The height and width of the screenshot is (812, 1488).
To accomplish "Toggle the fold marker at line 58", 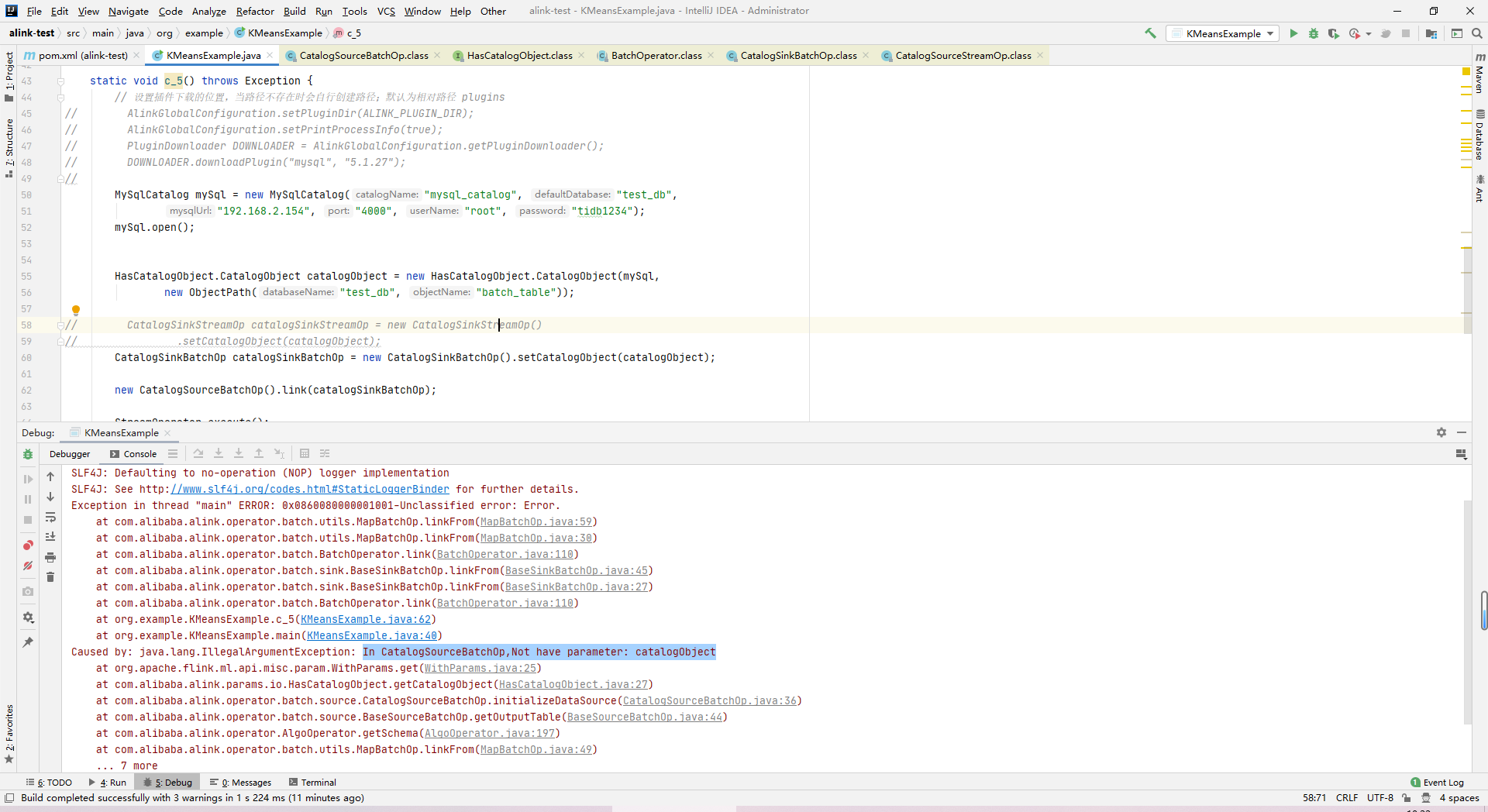I will tap(60, 325).
